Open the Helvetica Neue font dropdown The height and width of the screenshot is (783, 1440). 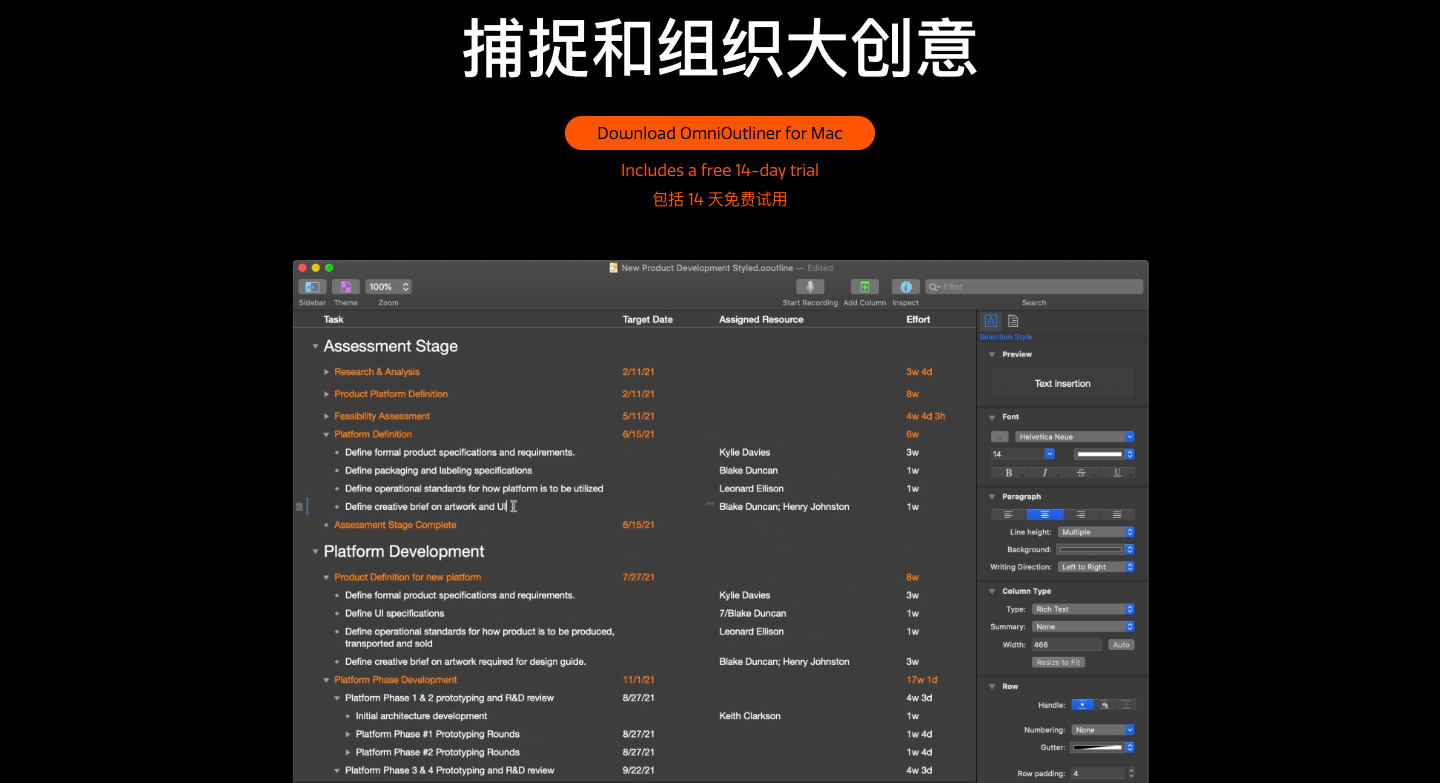point(1074,437)
